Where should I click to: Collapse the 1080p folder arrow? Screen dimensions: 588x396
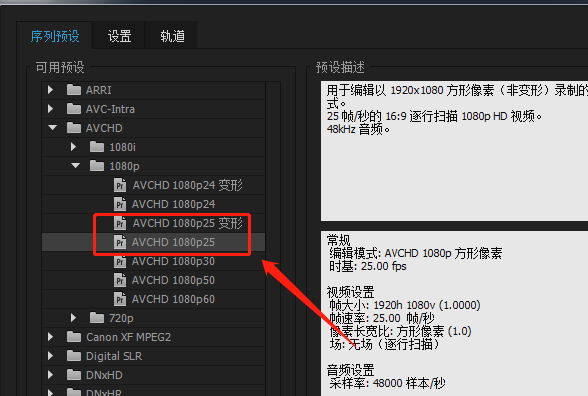pos(76,166)
